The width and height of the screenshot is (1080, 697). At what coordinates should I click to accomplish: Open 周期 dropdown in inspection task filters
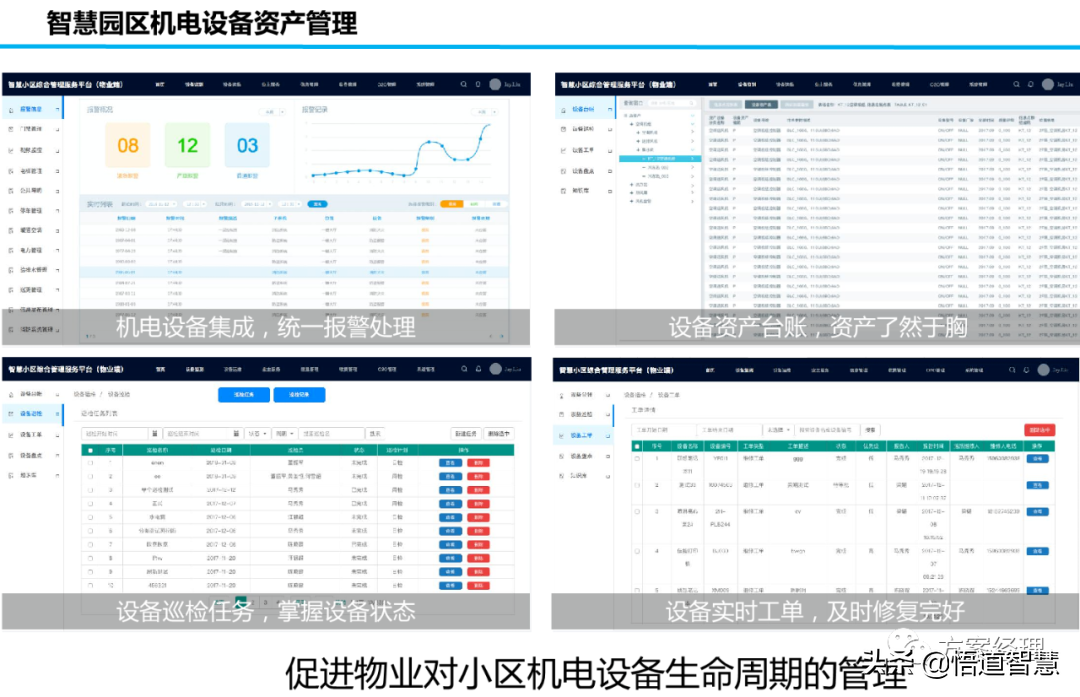pyautogui.click(x=285, y=433)
